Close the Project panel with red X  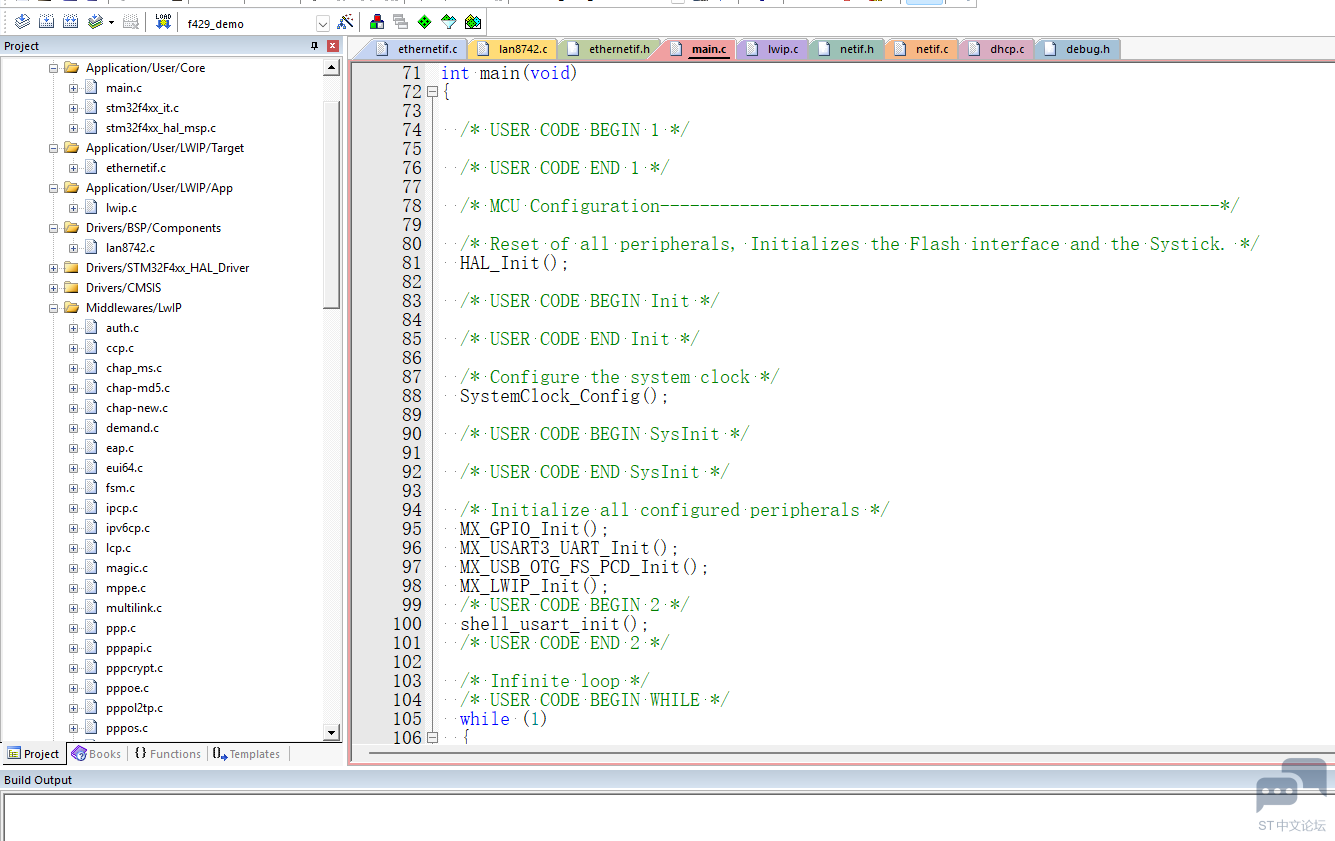[x=333, y=46]
